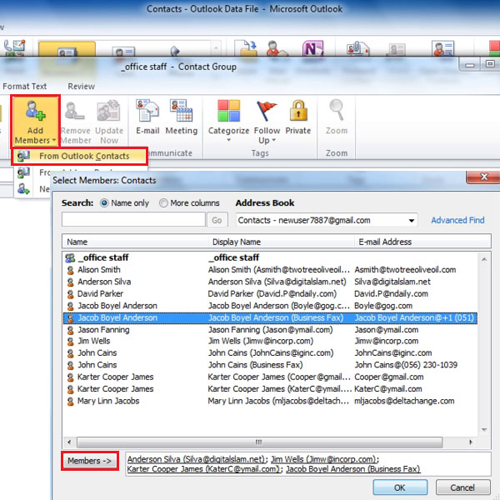
Task: Select Karter Cooper James Cooper@gmail.com row
Action: click(x=270, y=377)
